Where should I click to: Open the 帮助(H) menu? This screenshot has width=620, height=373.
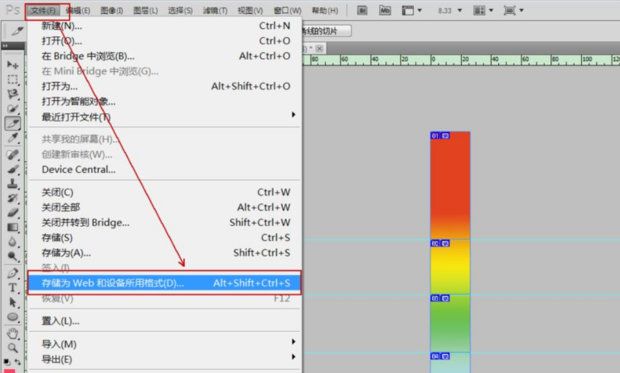[325, 11]
